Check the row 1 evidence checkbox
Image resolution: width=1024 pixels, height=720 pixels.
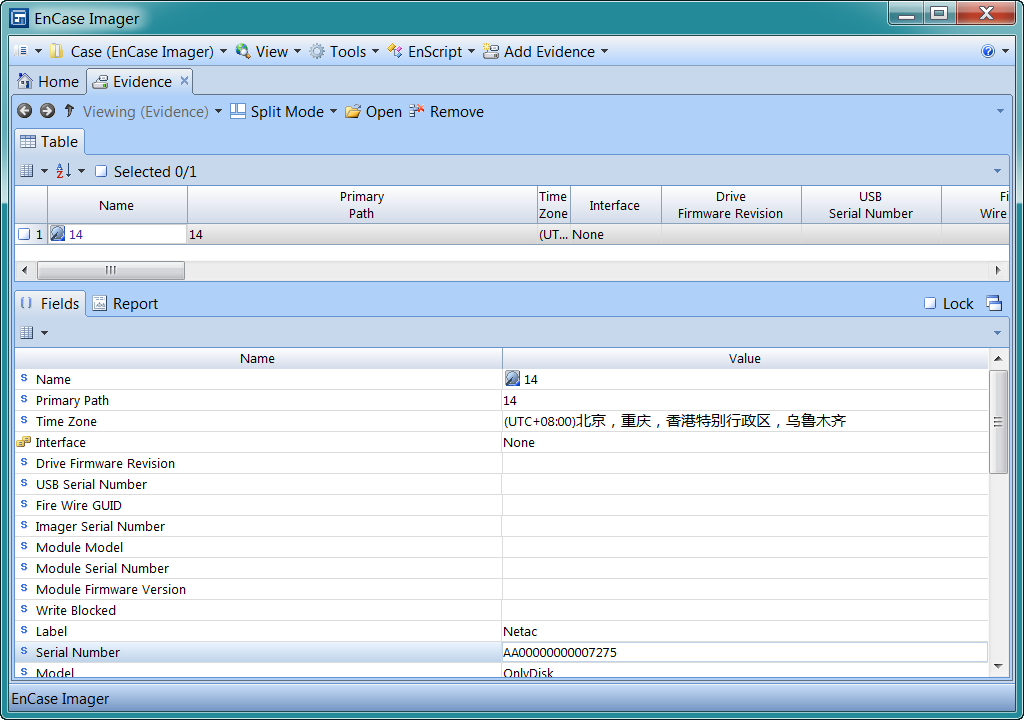[24, 234]
